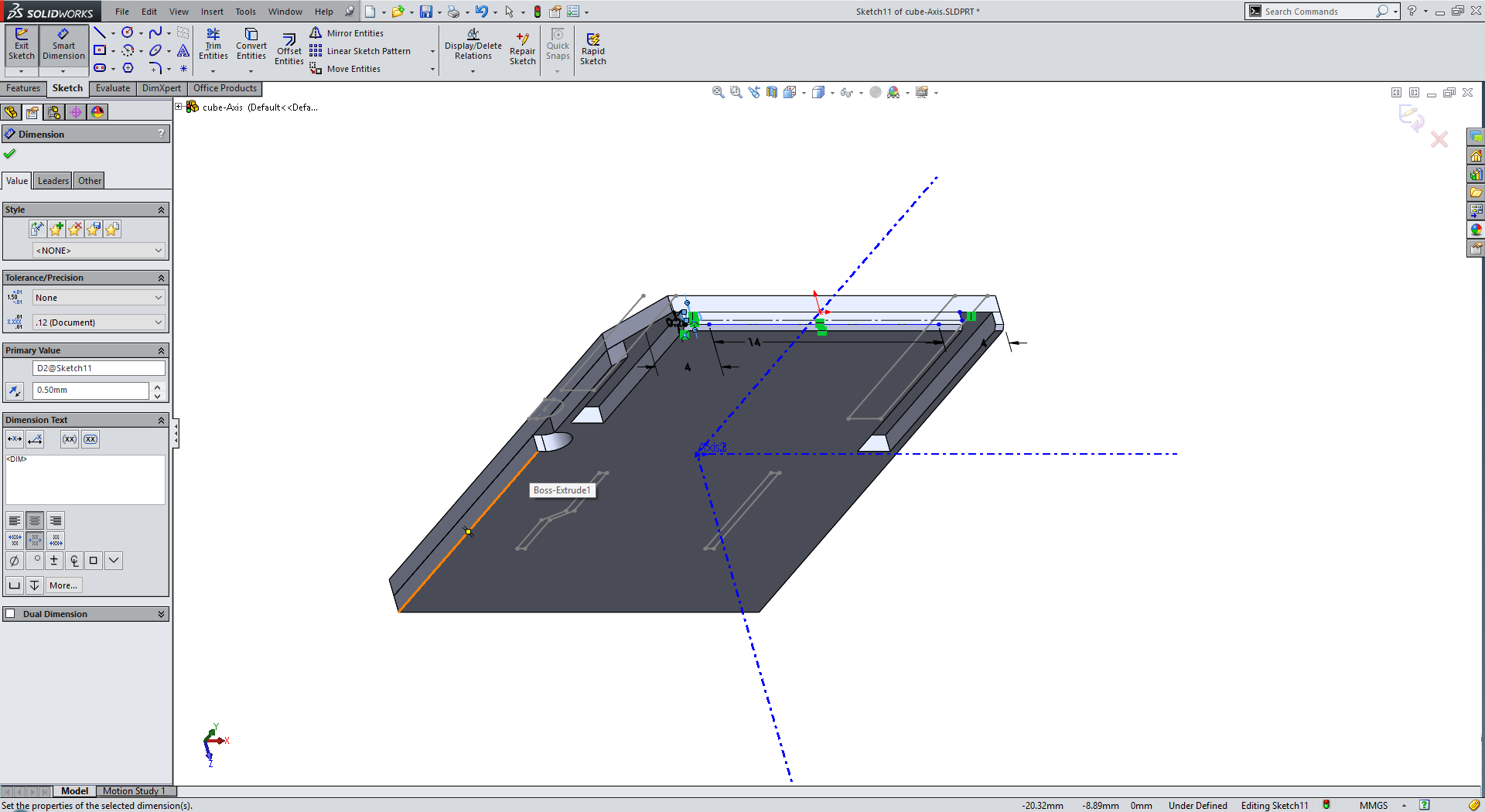Open the DimXpertManager tab icon
The height and width of the screenshot is (812, 1485).
click(76, 112)
